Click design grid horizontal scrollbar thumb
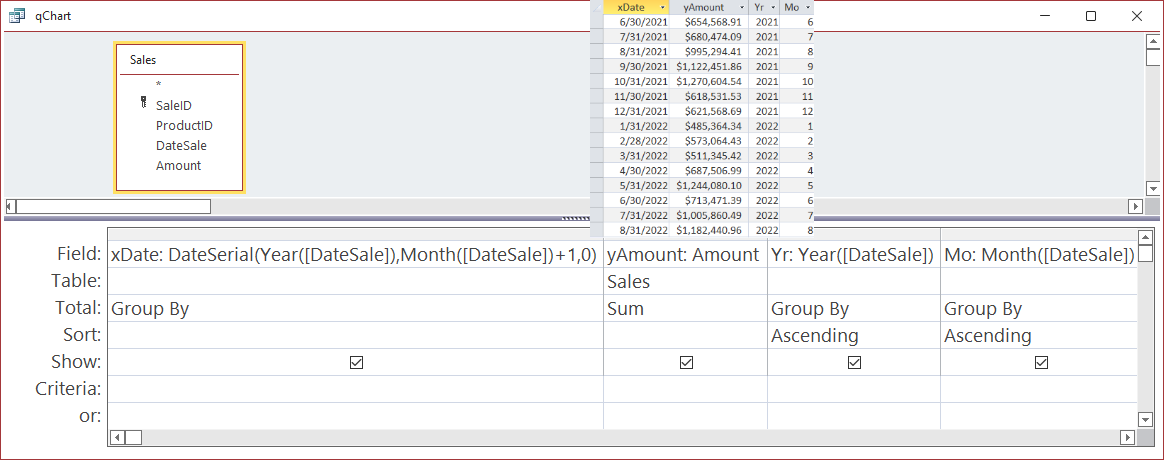 pyautogui.click(x=134, y=438)
